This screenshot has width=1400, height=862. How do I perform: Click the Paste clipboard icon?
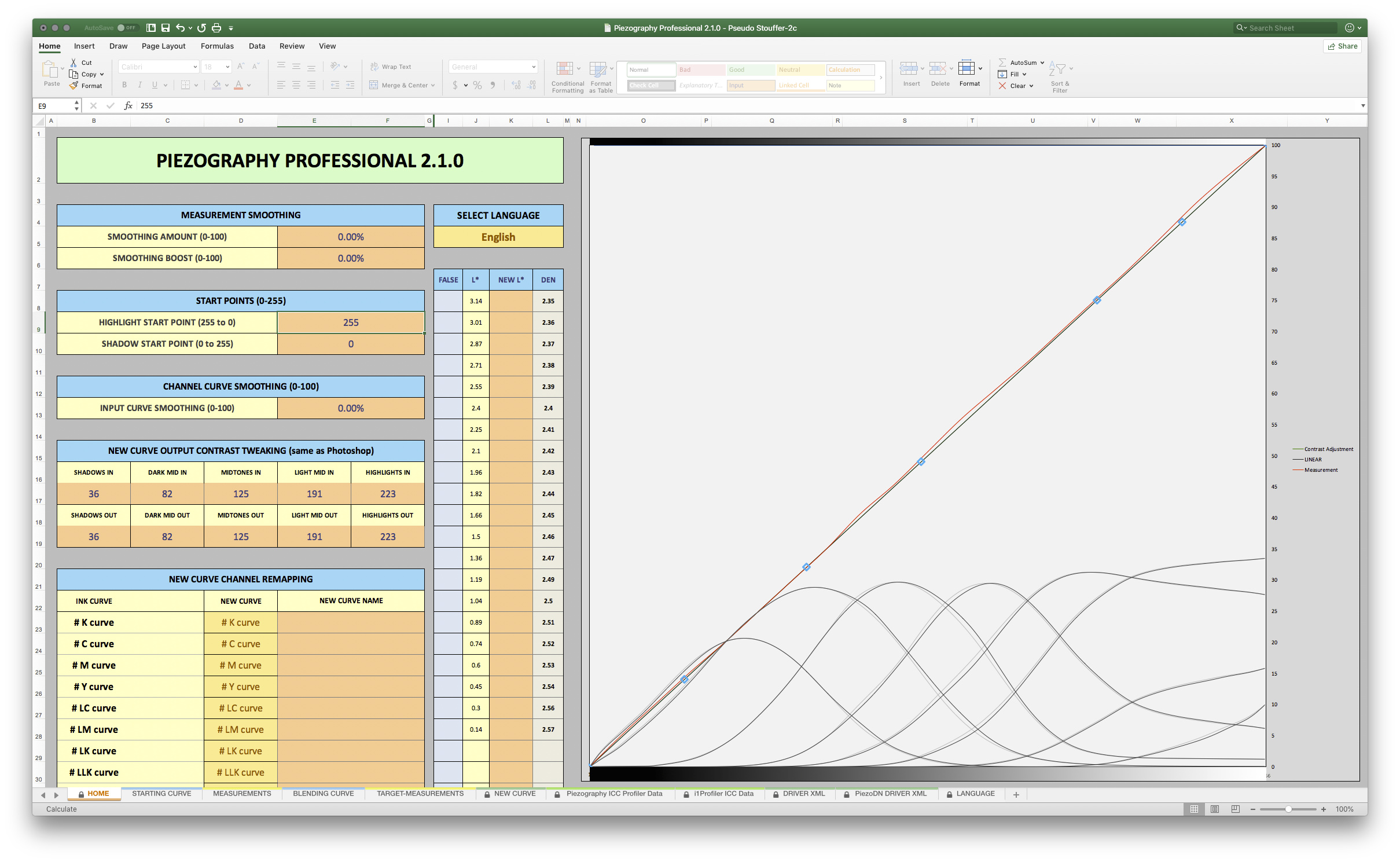pos(50,69)
